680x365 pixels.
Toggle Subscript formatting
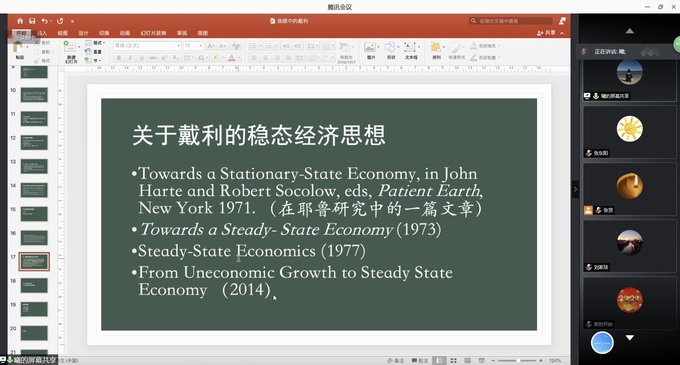coord(176,58)
